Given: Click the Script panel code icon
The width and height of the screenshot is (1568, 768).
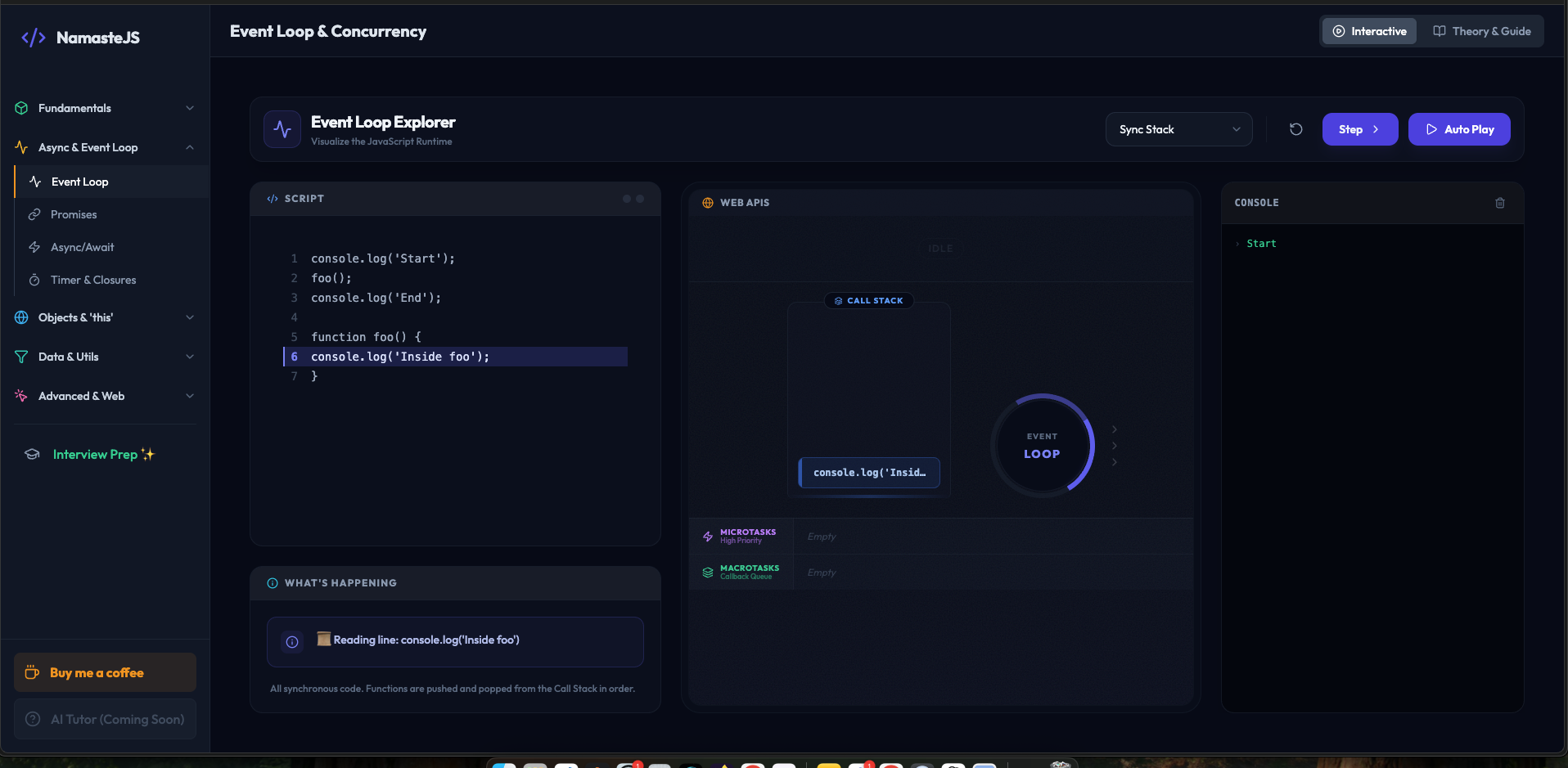Looking at the screenshot, I should (273, 199).
